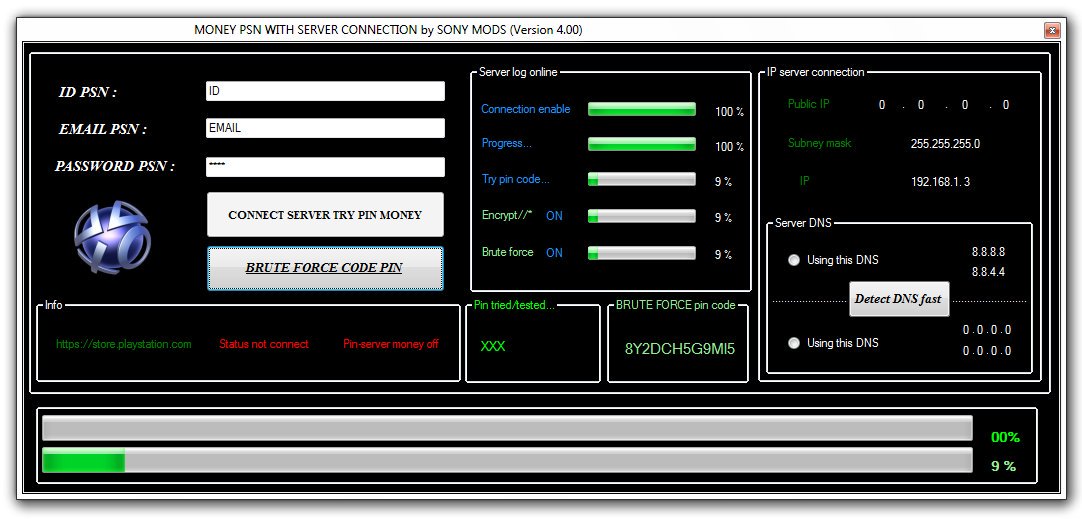The width and height of the screenshot is (1082, 519).
Task: Select the 8.8.8.8 Using this DNS option
Action: [x=794, y=260]
